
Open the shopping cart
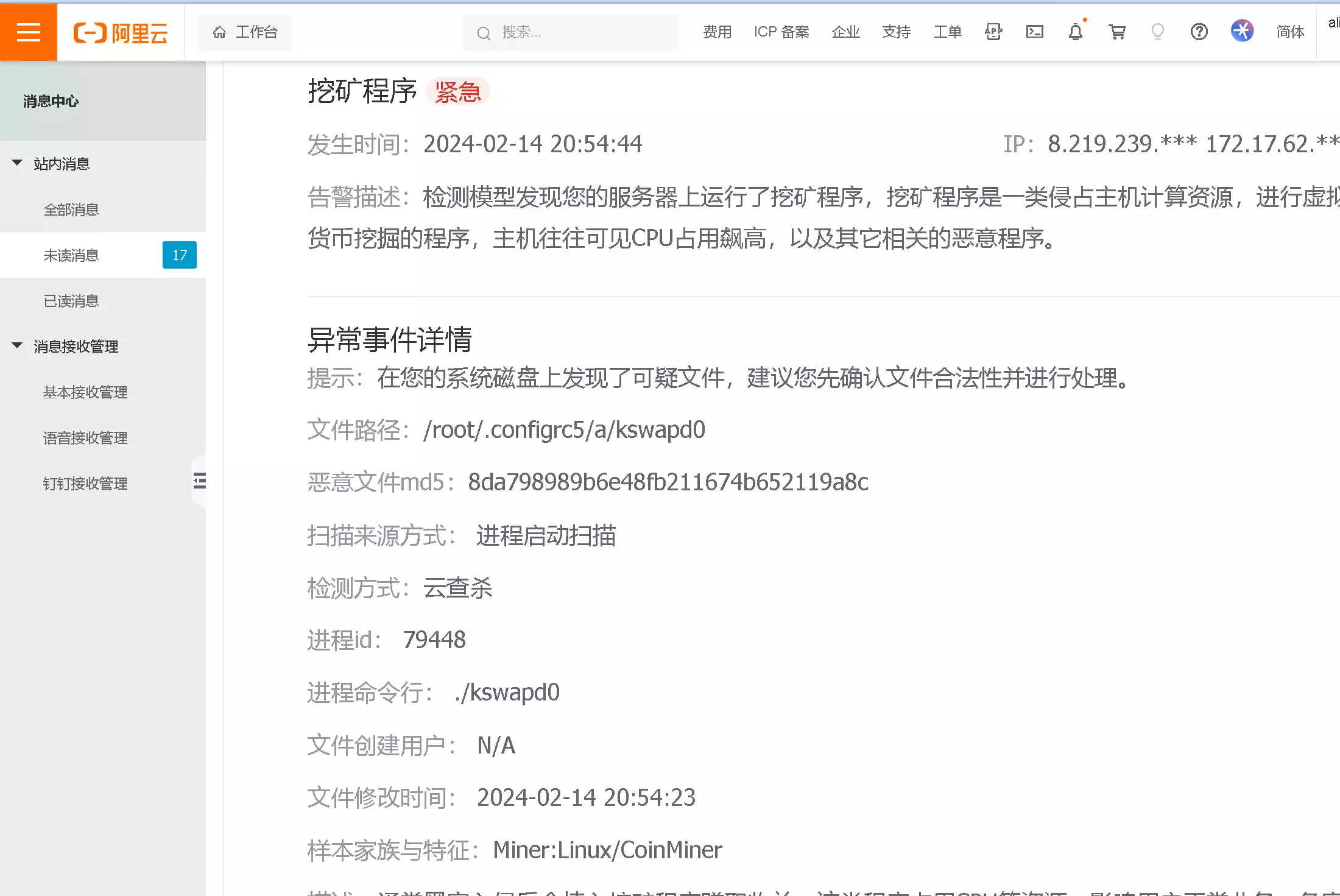point(1116,32)
